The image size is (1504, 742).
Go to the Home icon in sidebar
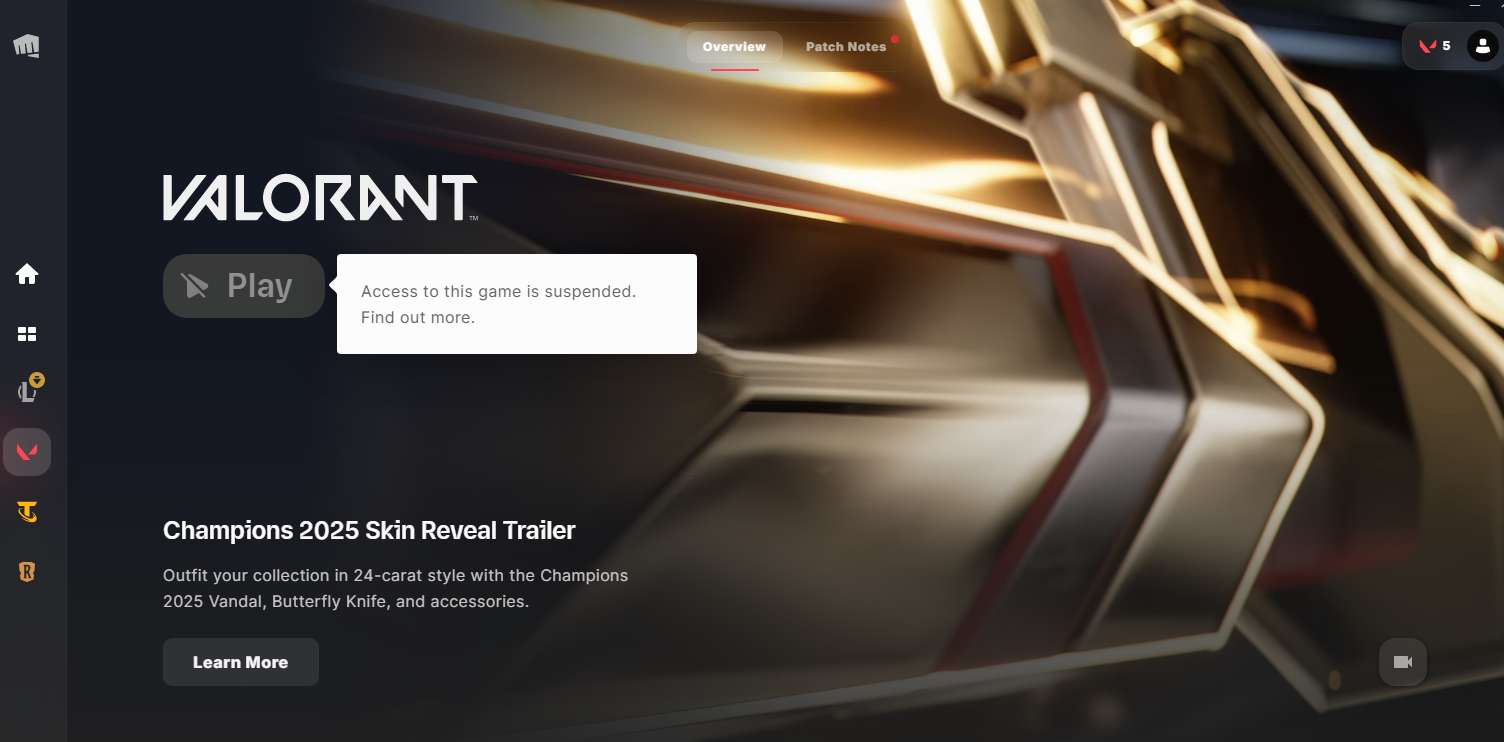point(27,274)
